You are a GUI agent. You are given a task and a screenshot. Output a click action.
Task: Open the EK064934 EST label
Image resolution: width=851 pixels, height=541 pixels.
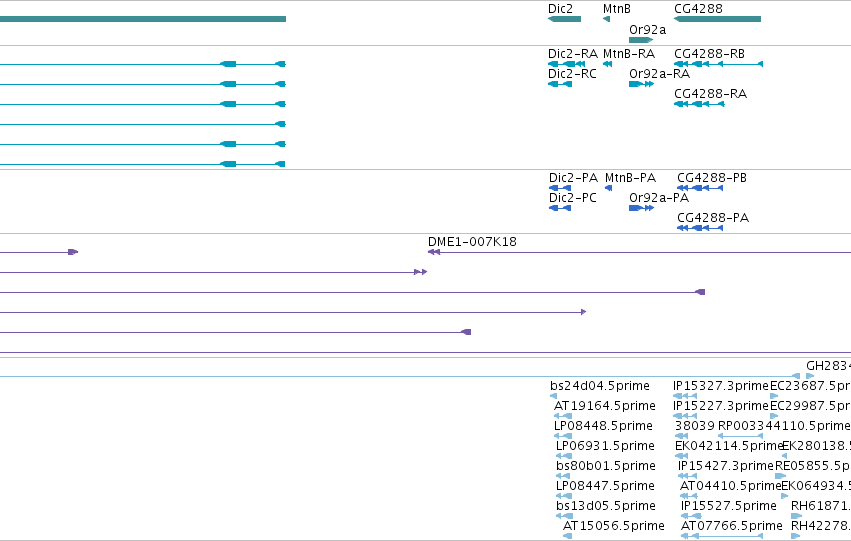pos(816,486)
